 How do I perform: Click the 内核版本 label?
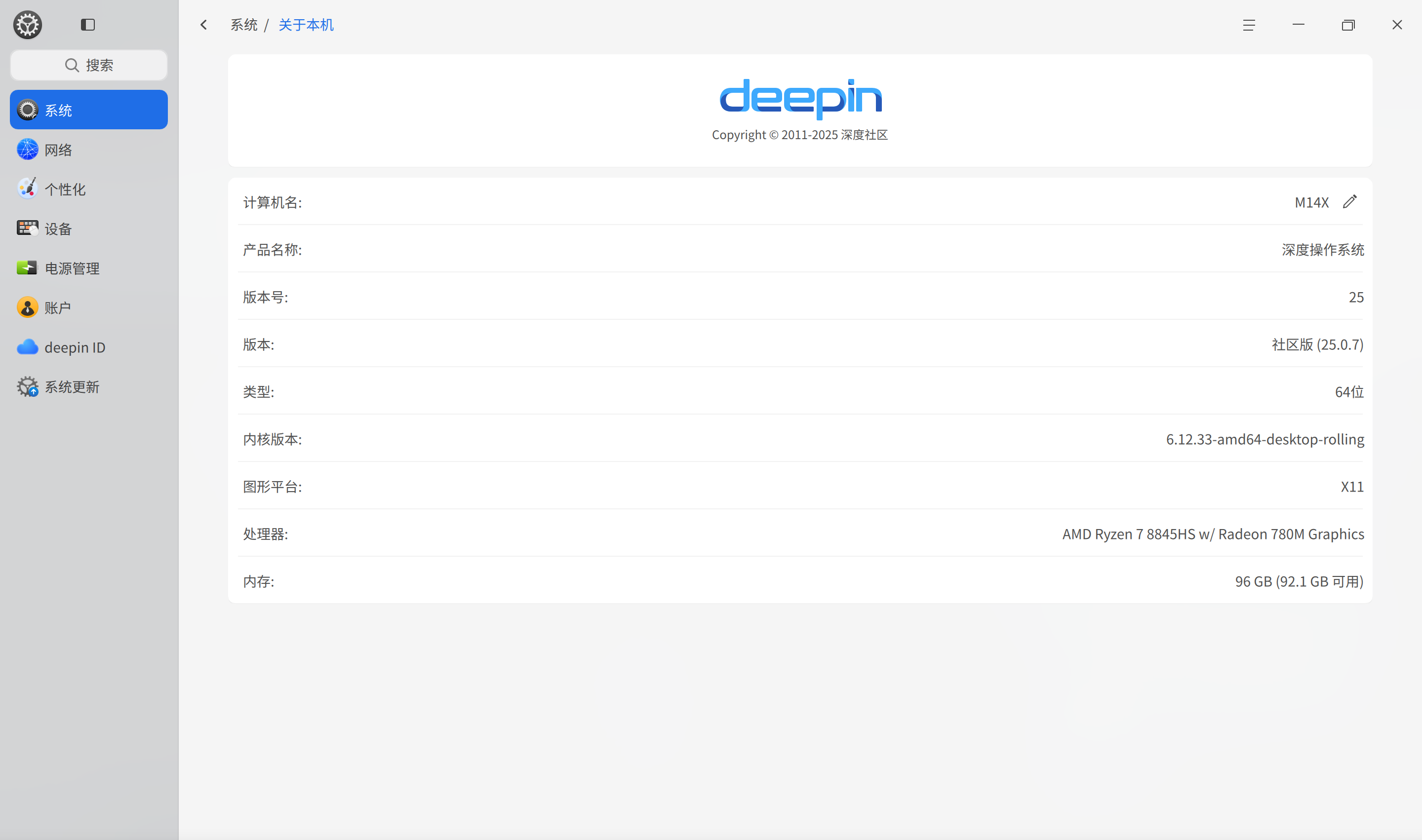273,439
